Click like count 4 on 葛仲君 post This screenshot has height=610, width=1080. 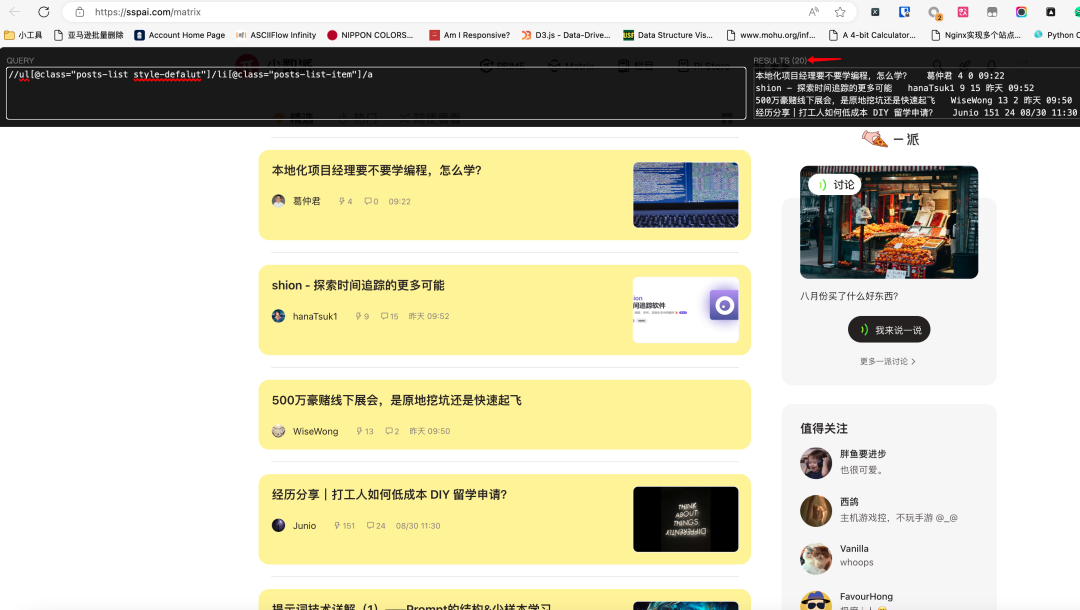click(345, 201)
